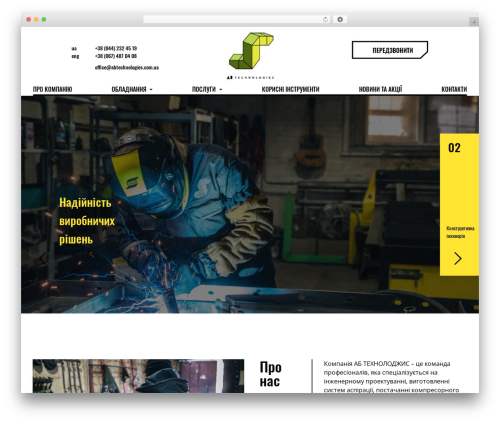Click the ПЕРЕДЗВОНИТИ callback button
Image resolution: width=500 pixels, height=423 pixels.
[390, 50]
